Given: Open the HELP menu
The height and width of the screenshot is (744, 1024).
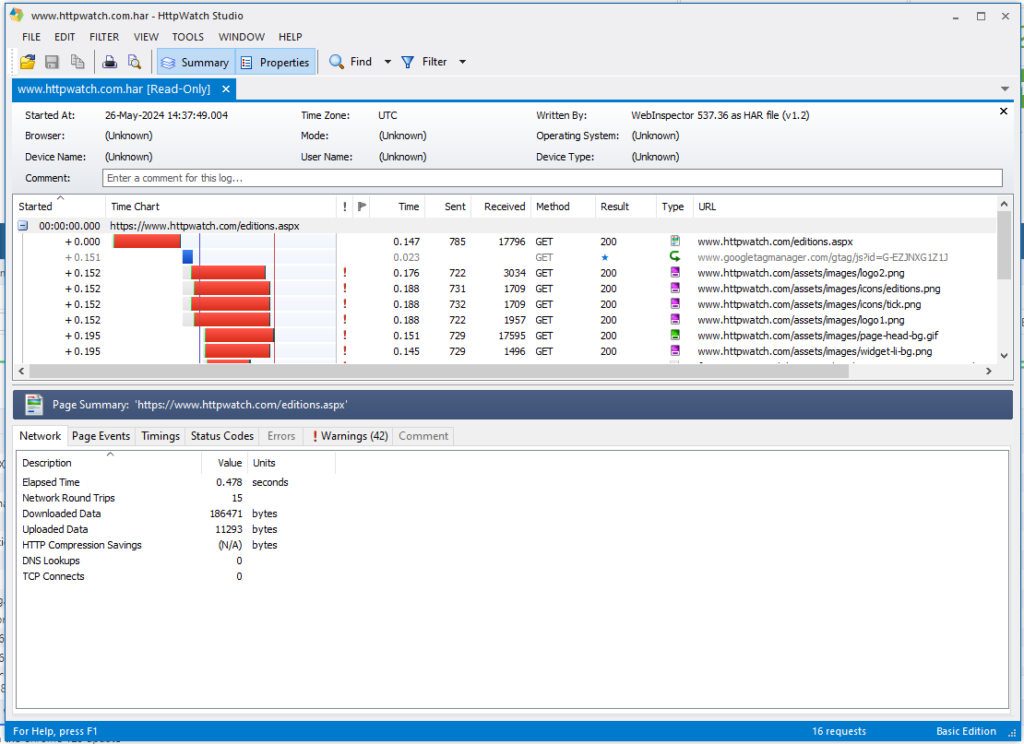Looking at the screenshot, I should point(291,37).
